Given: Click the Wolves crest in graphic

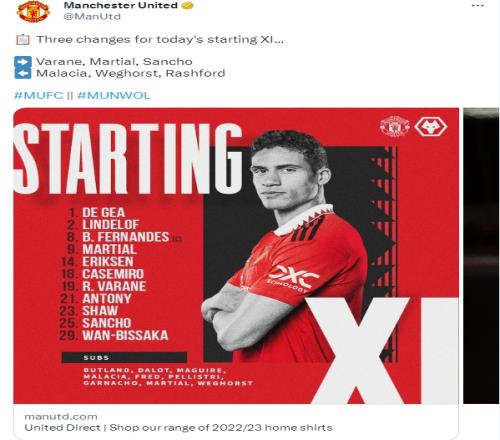Looking at the screenshot, I should [x=431, y=127].
